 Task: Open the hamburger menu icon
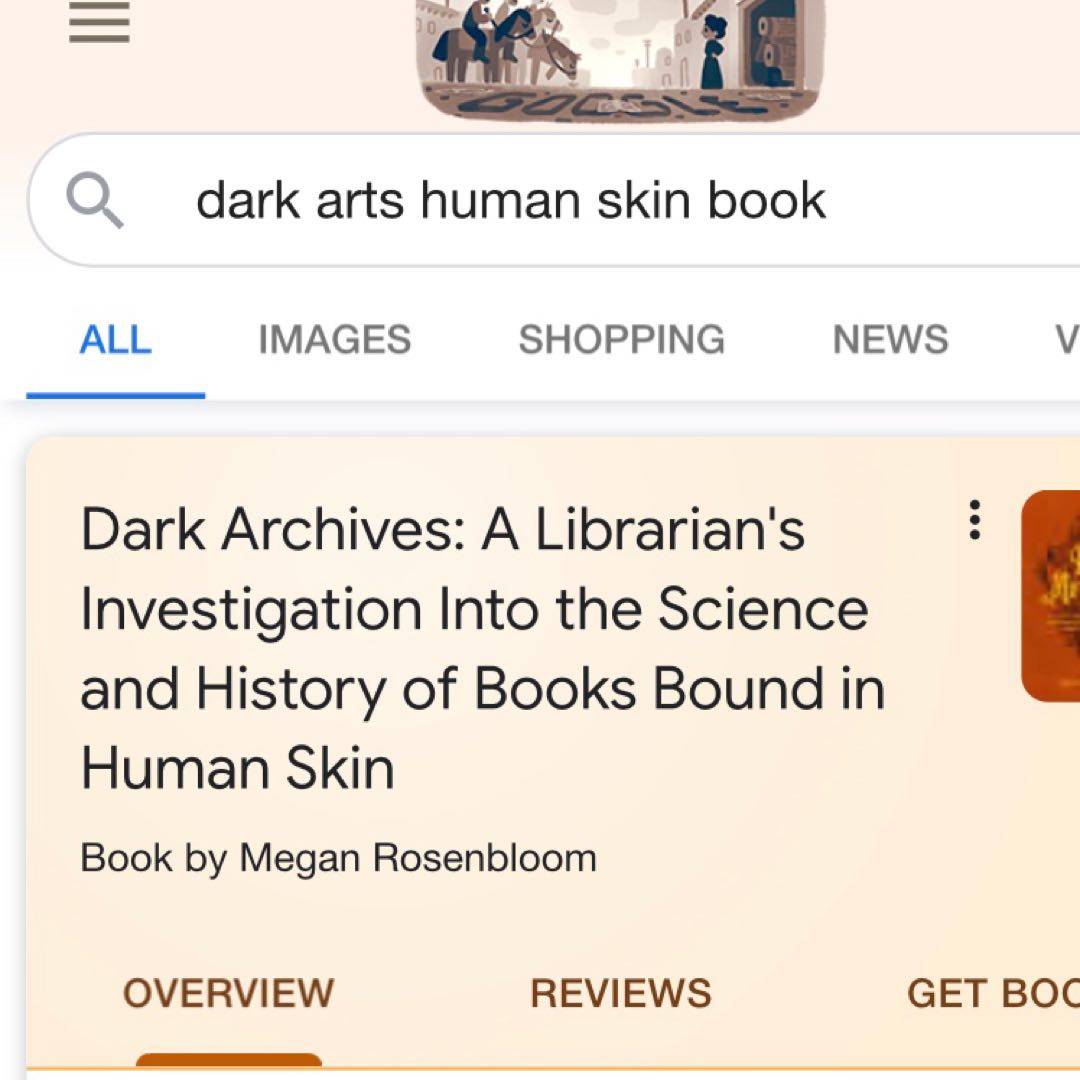click(99, 21)
